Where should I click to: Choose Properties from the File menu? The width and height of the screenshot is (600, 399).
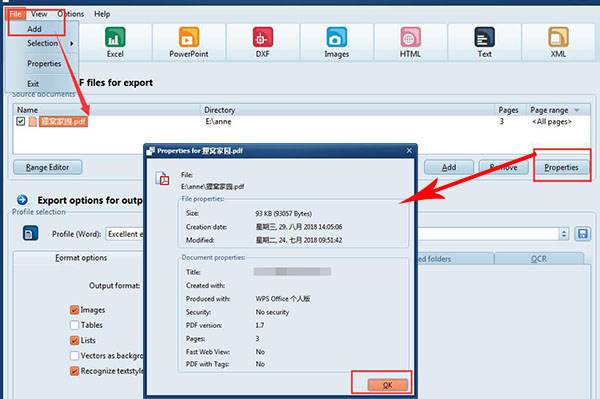43,64
